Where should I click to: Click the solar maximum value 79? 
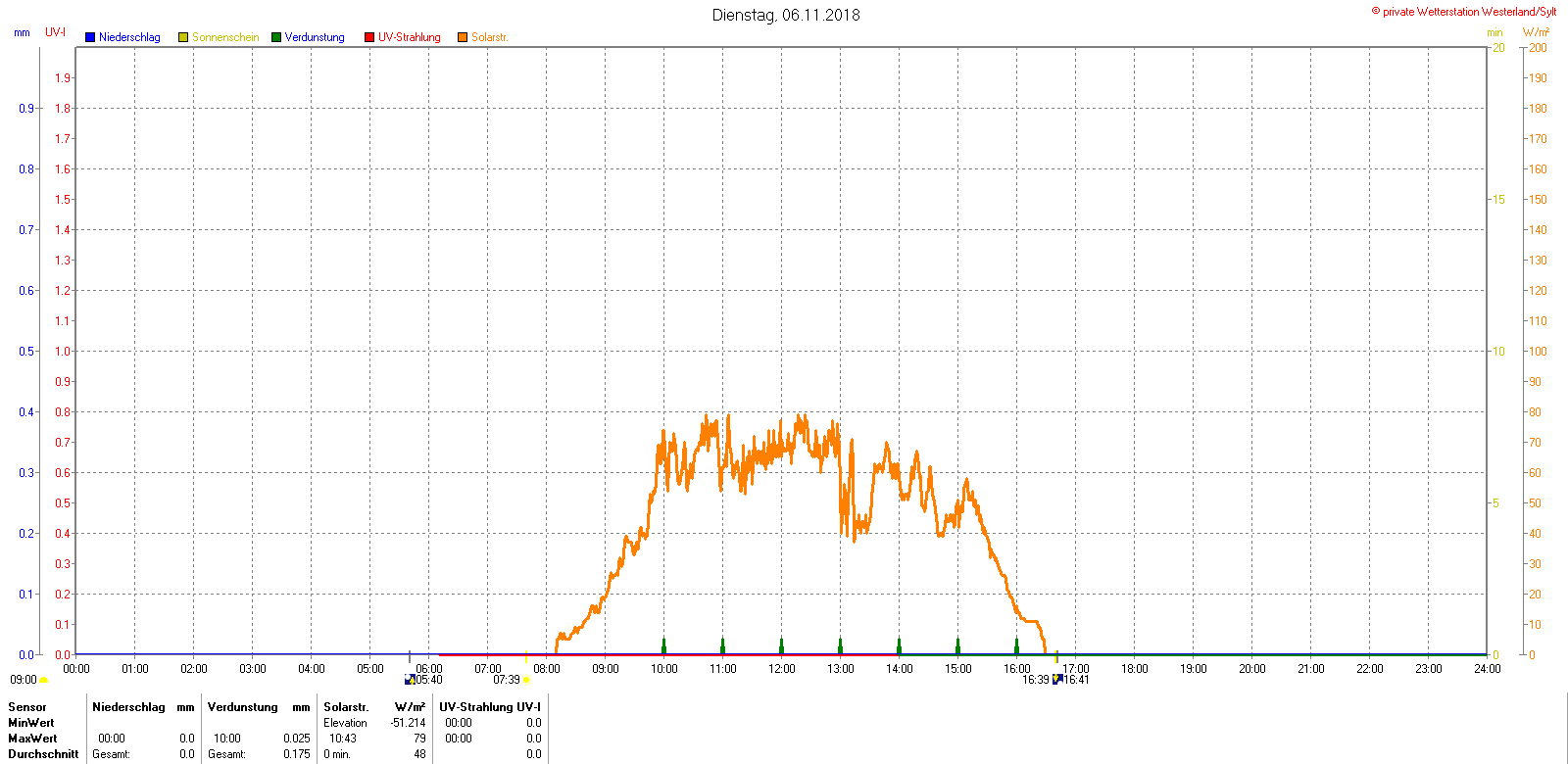(x=419, y=739)
